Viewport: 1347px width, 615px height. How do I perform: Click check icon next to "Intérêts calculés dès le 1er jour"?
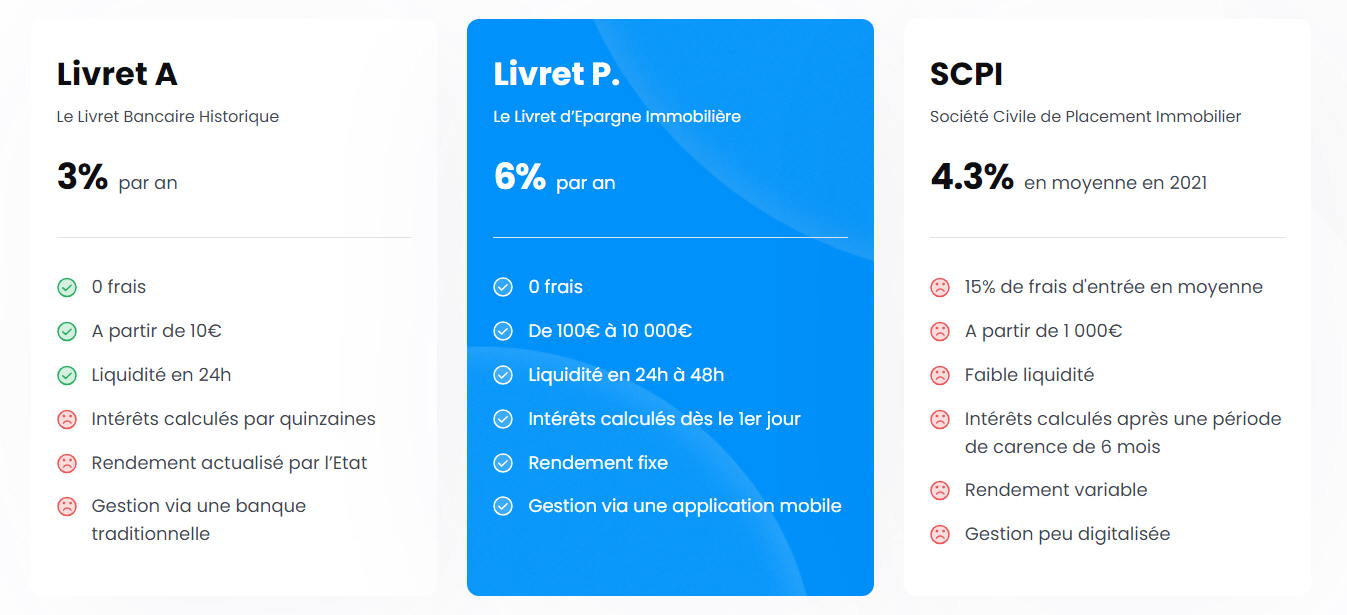[503, 420]
